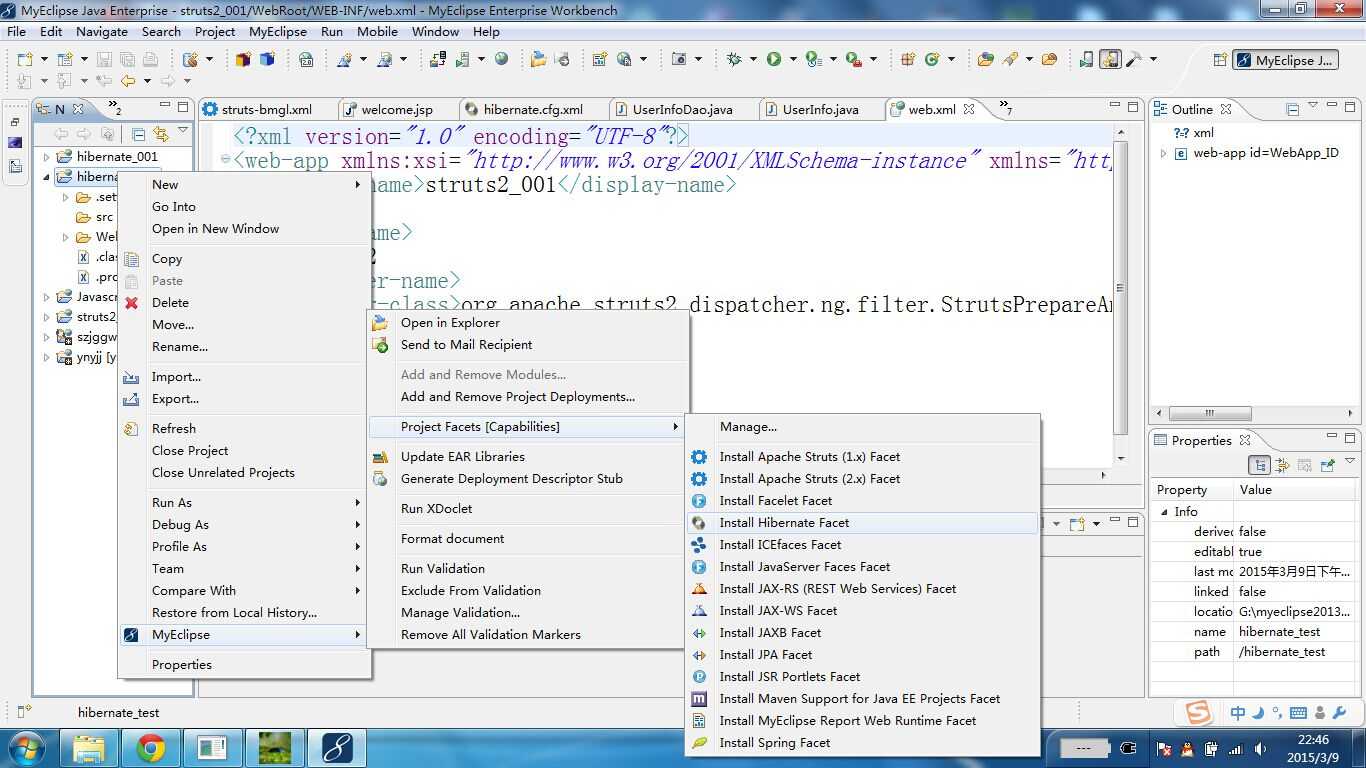This screenshot has width=1366, height=768.
Task: Click the New wizard toolbar icon
Action: [24, 60]
